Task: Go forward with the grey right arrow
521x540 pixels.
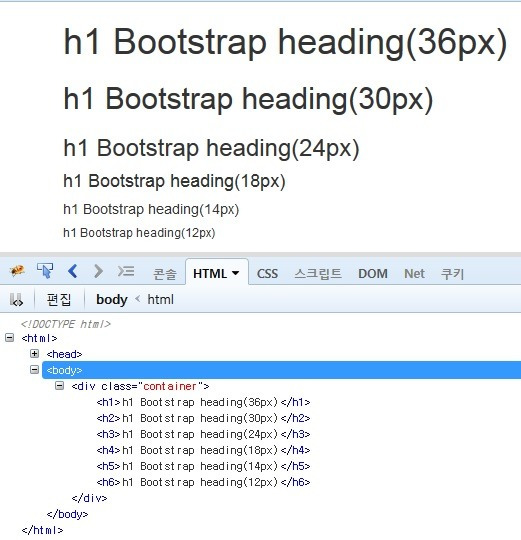Action: point(98,271)
